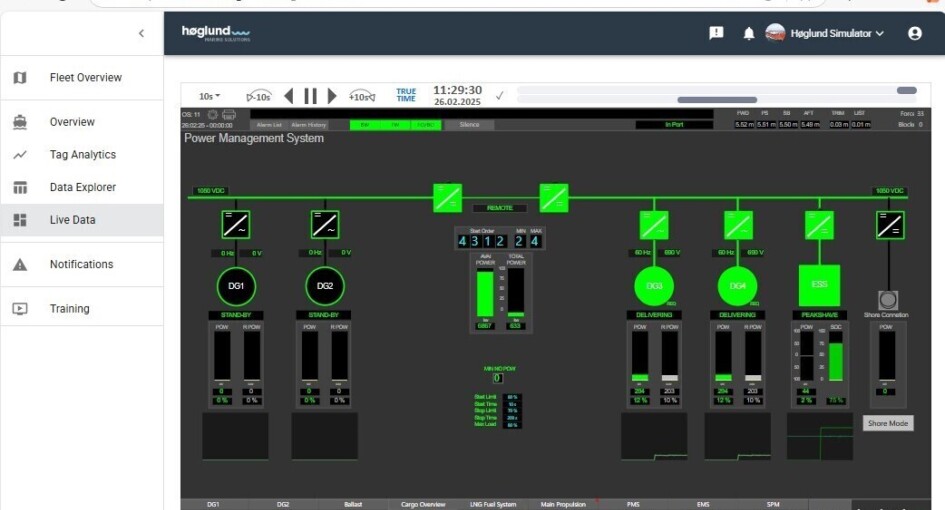Switch to the Cargo Overview tab

pos(423,504)
